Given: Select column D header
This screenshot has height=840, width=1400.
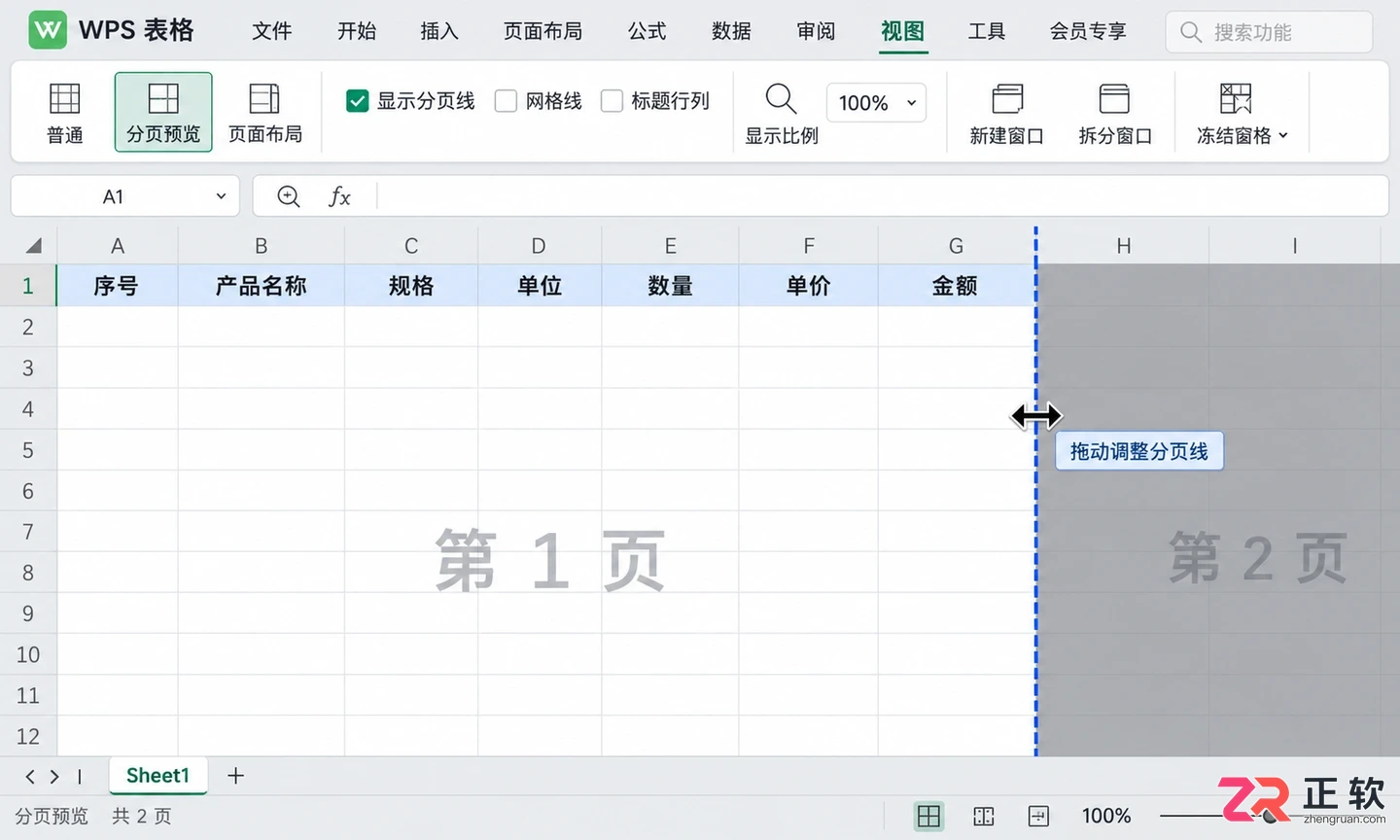Looking at the screenshot, I should (540, 246).
